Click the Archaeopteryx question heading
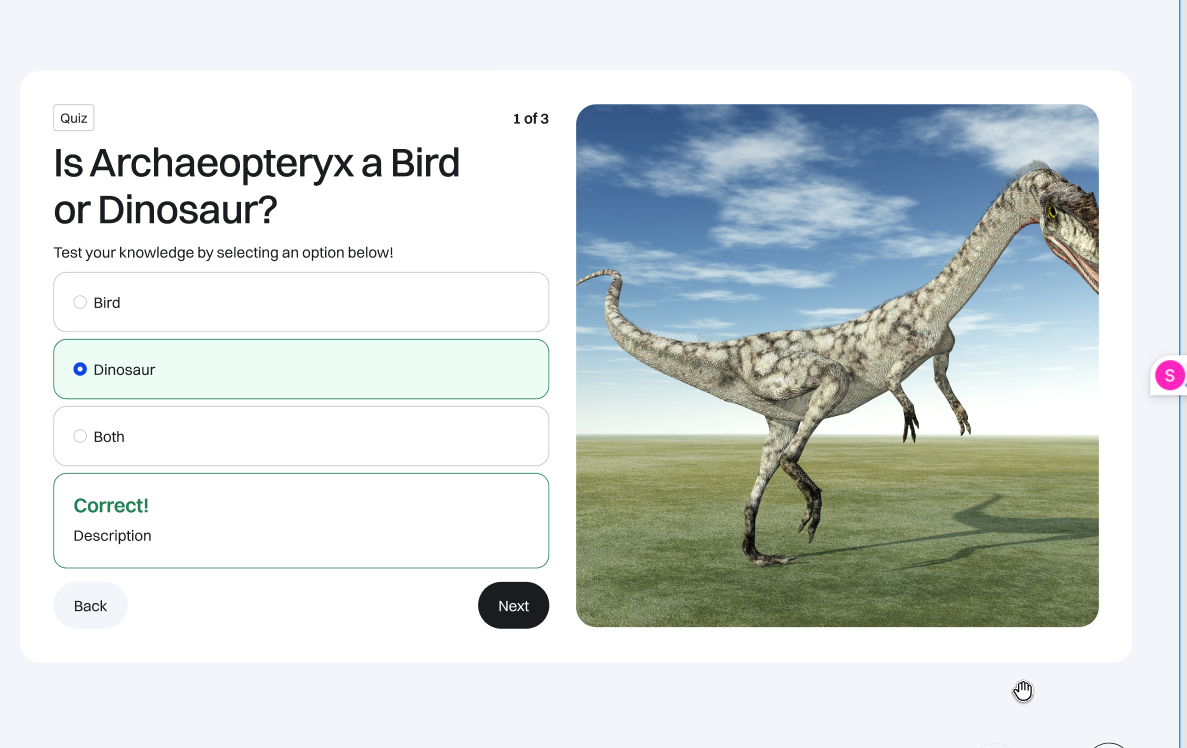 pos(257,186)
